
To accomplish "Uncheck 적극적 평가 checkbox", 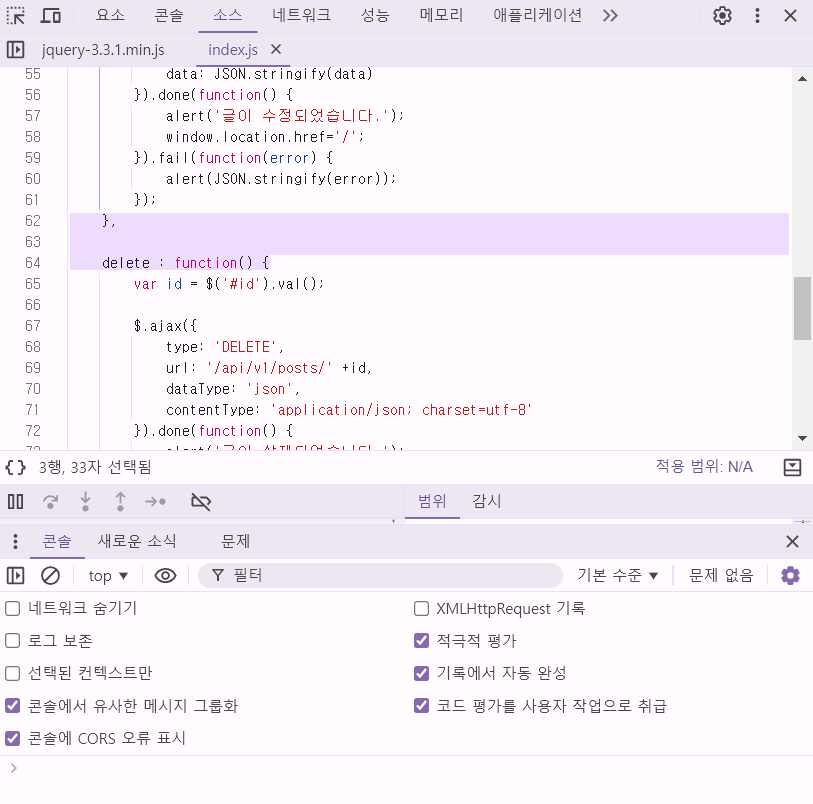I will coord(422,641).
